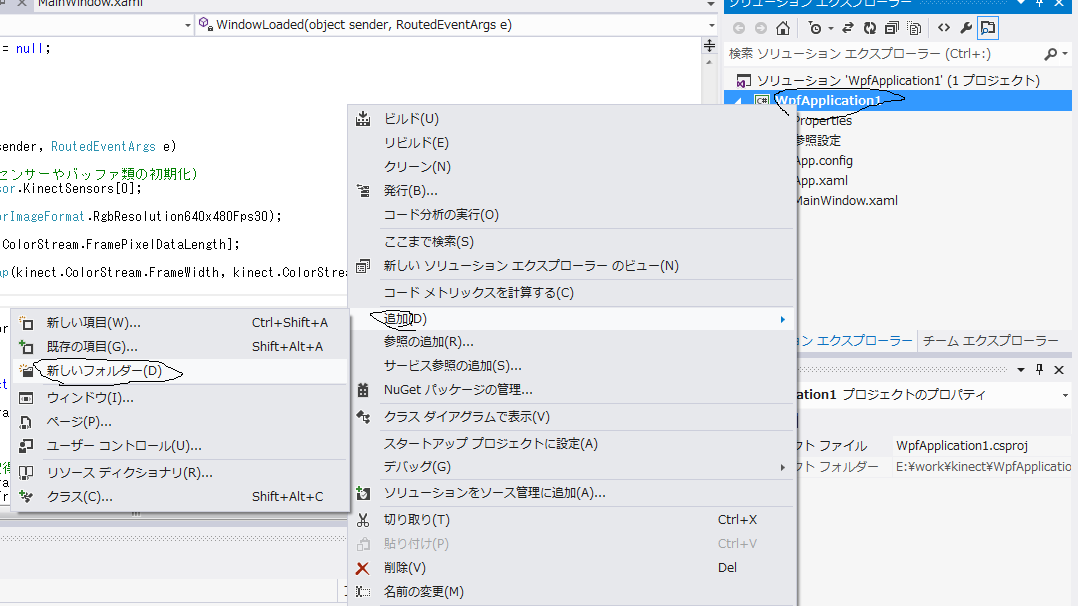Click the editor split-view handle
The image size is (1078, 606).
709,46
